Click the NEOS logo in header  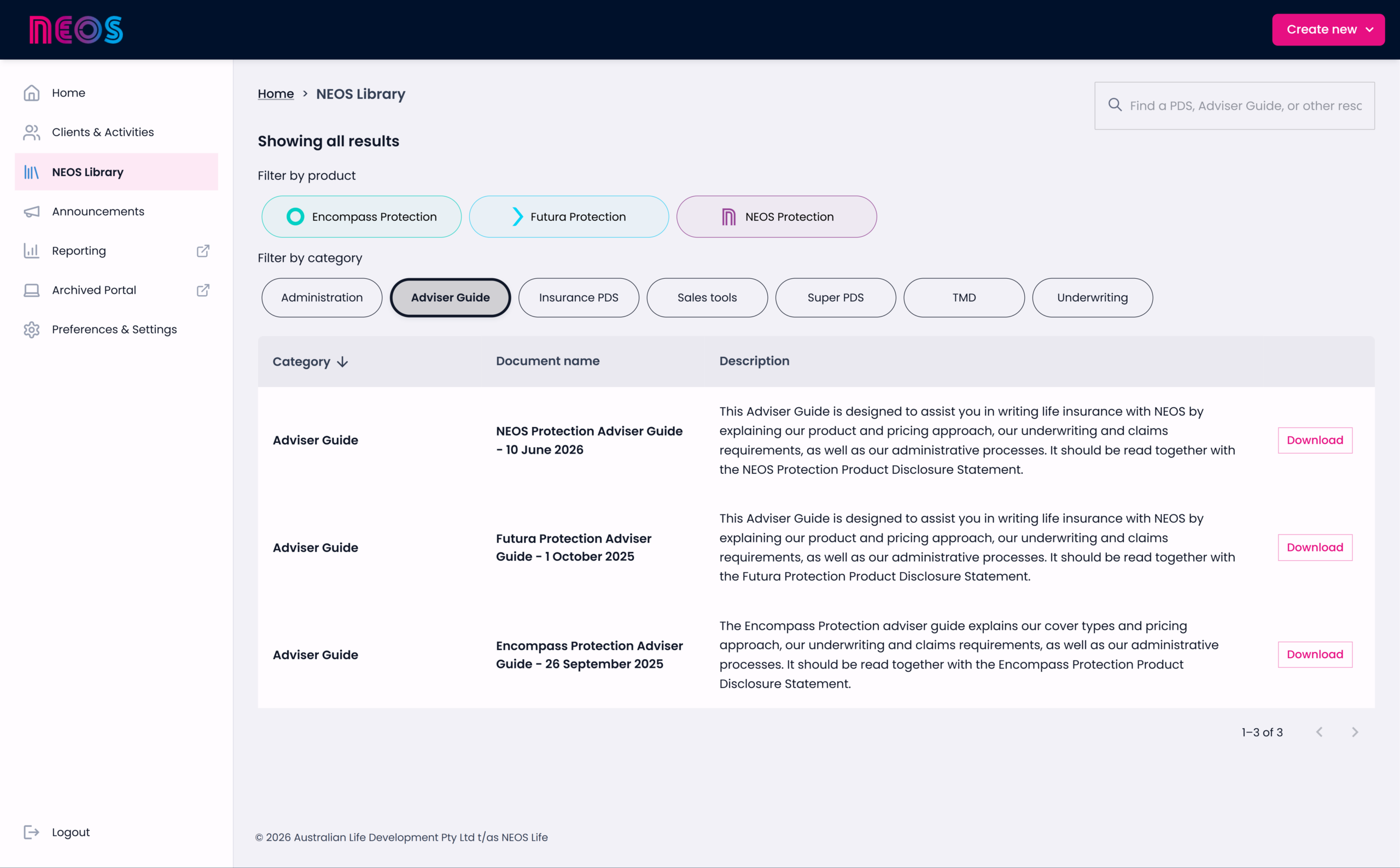[76, 30]
